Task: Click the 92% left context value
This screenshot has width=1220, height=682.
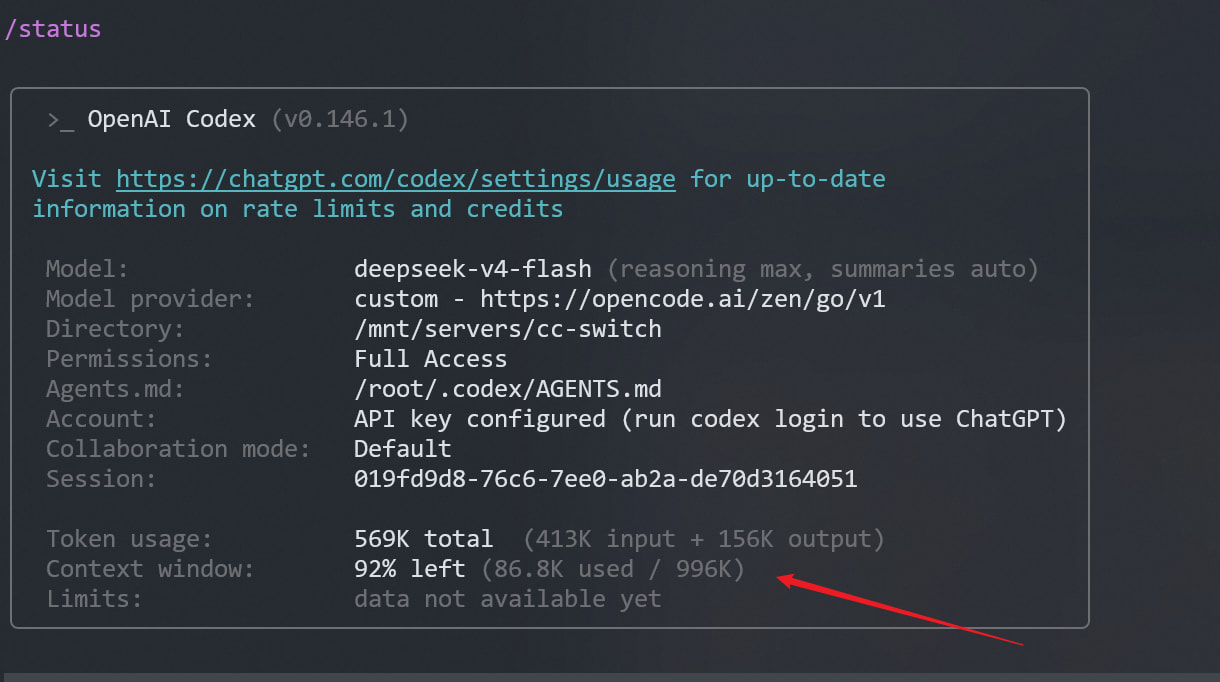Action: 410,569
